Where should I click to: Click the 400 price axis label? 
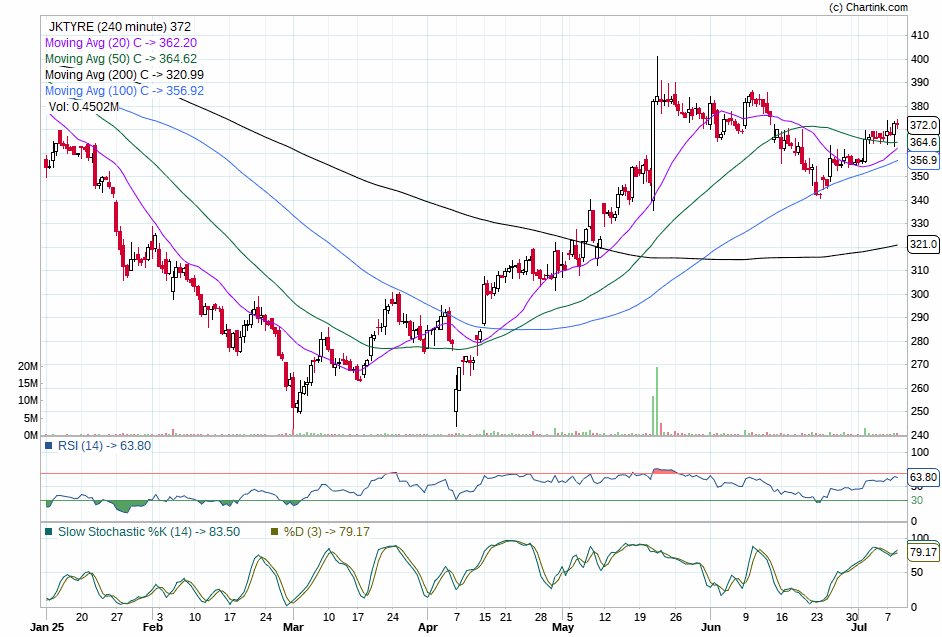click(x=920, y=59)
